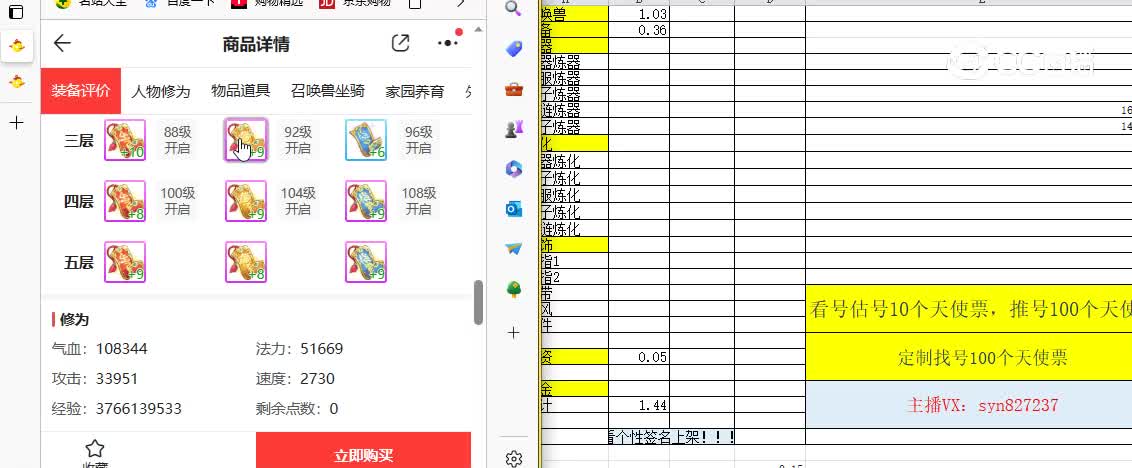Go back using the left arrow
Image resolution: width=1132 pixels, height=468 pixels.
click(62, 43)
